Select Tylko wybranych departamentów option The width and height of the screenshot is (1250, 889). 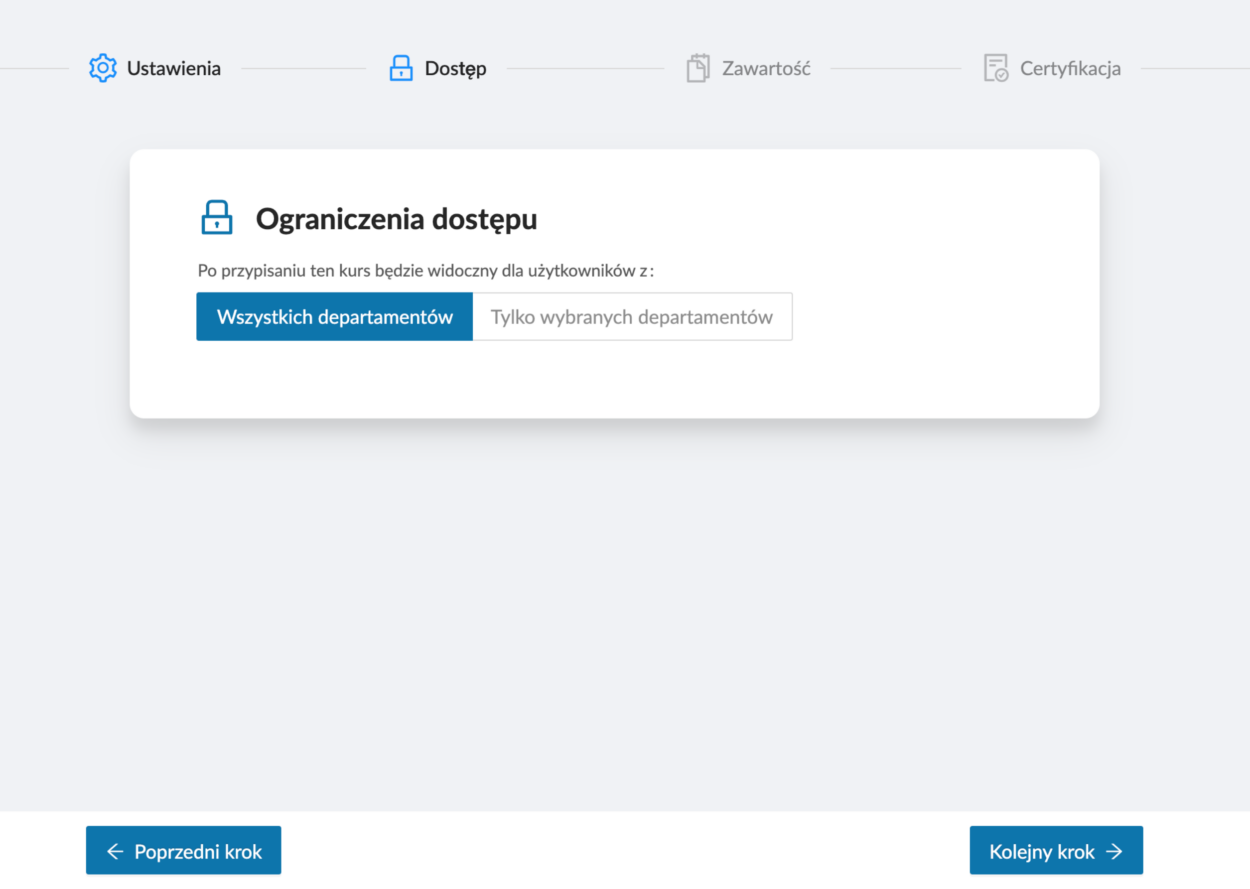coord(632,316)
